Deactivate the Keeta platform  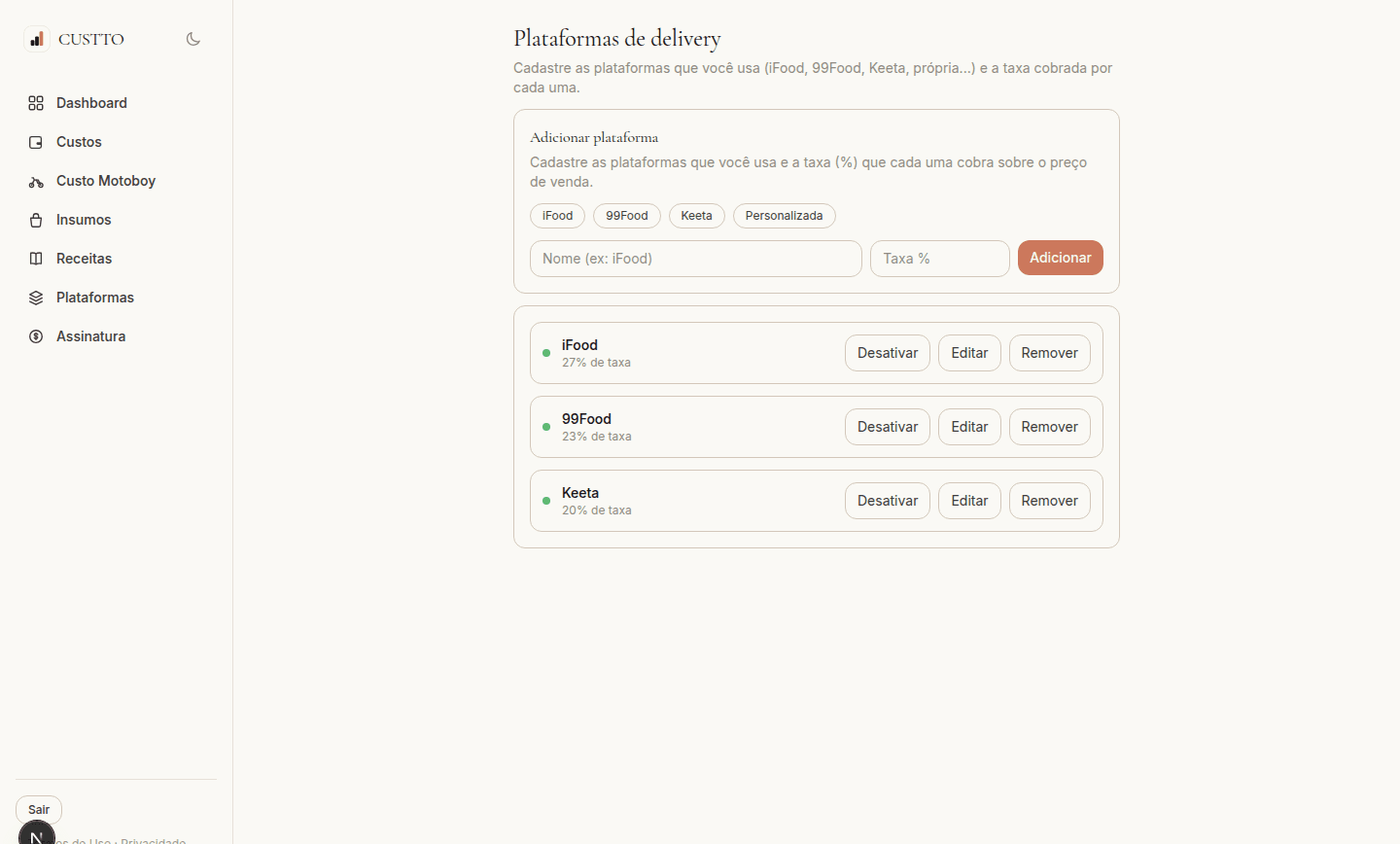888,501
